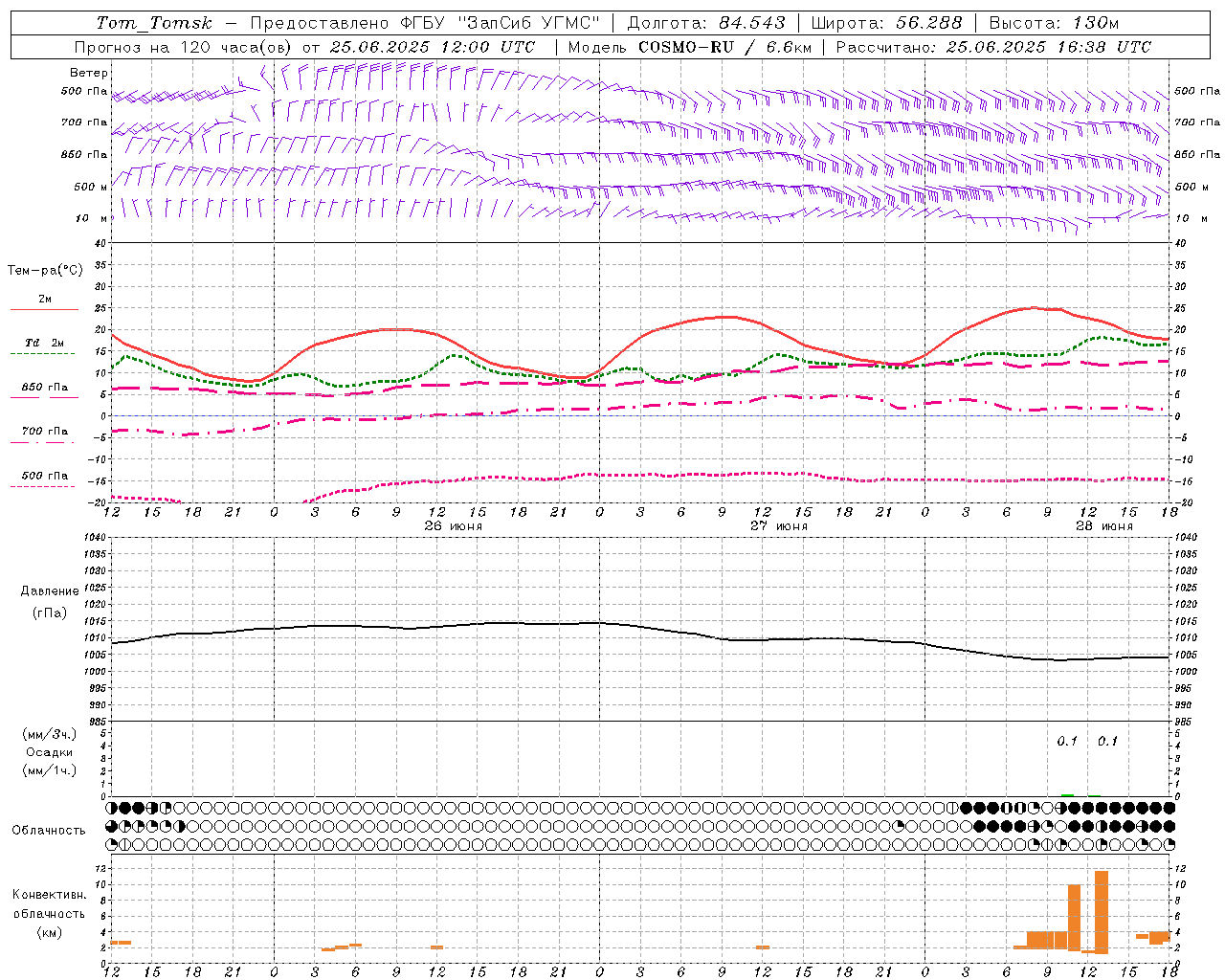Click 'Предоставлено ФГБУ "ЗапСиб УГМС"' provider text

425,23
